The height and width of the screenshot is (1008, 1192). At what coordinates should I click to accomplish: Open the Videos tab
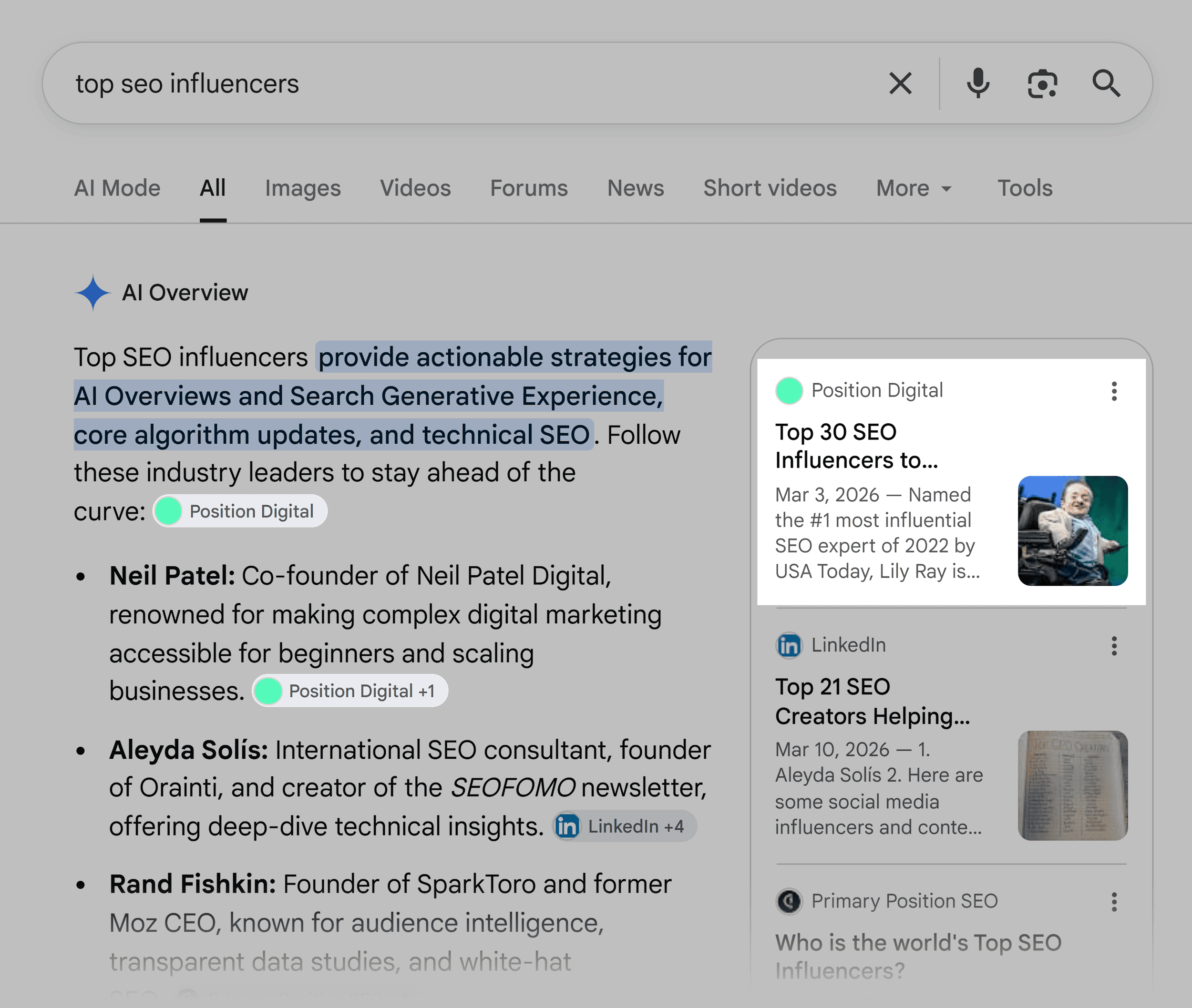click(x=416, y=188)
